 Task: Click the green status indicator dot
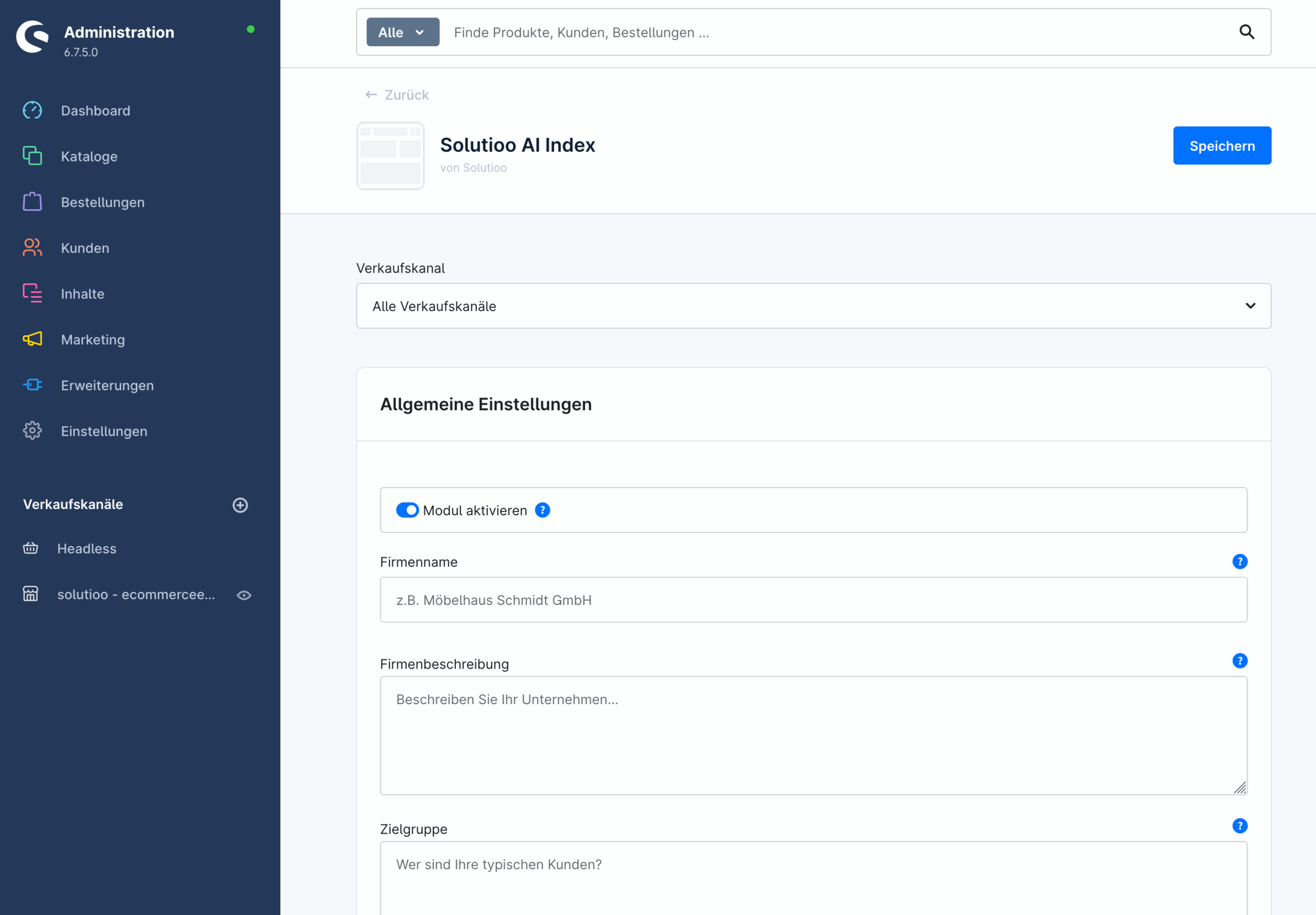(250, 29)
